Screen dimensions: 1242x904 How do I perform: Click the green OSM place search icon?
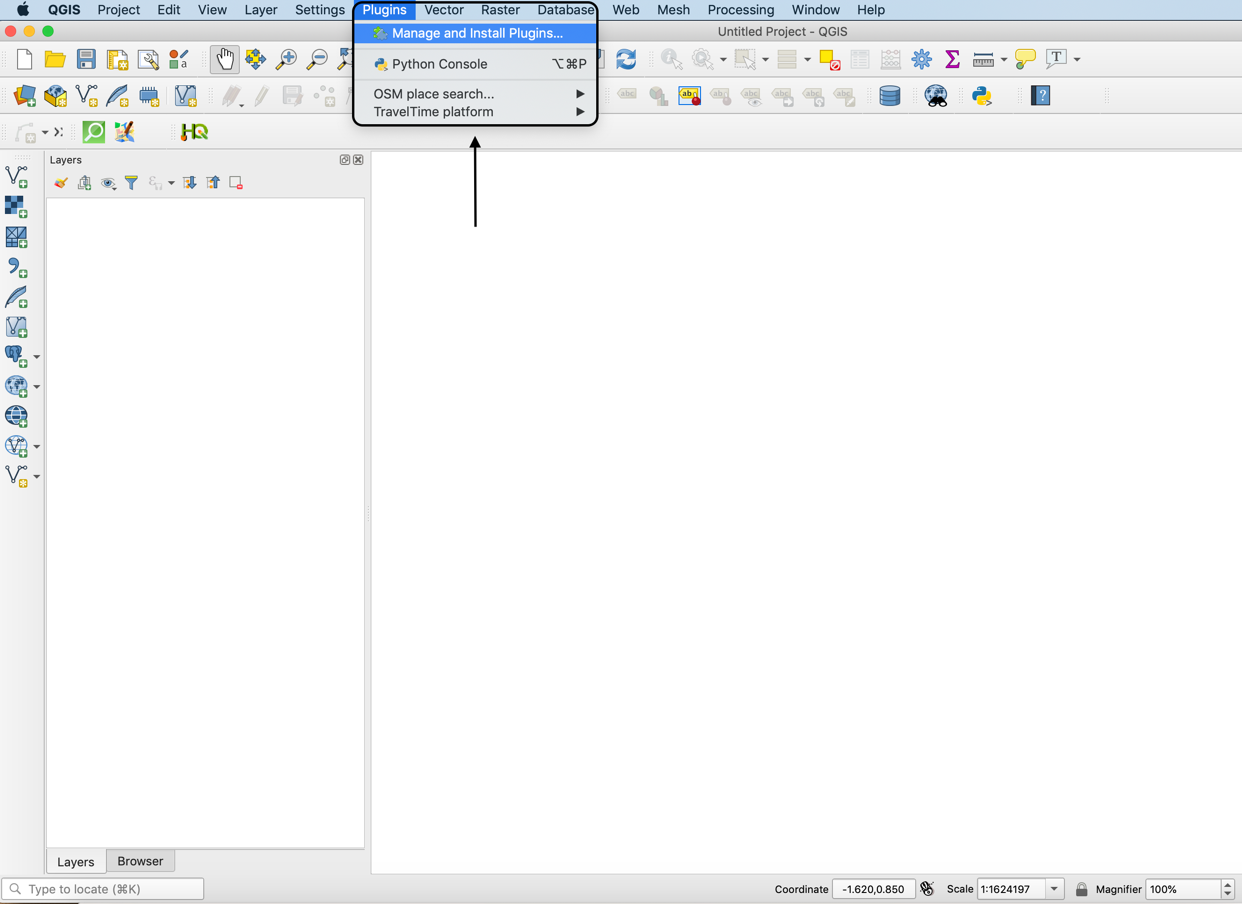(x=93, y=132)
